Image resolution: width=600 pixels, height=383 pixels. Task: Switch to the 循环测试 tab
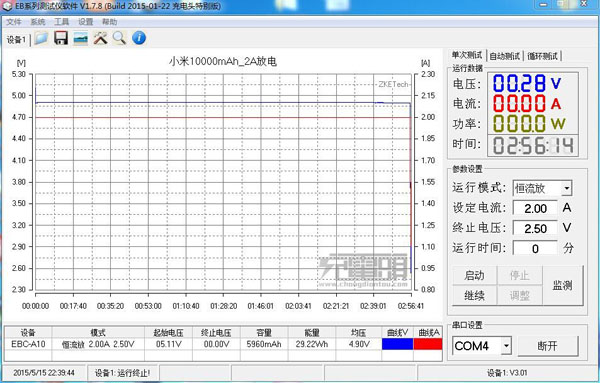coord(542,56)
